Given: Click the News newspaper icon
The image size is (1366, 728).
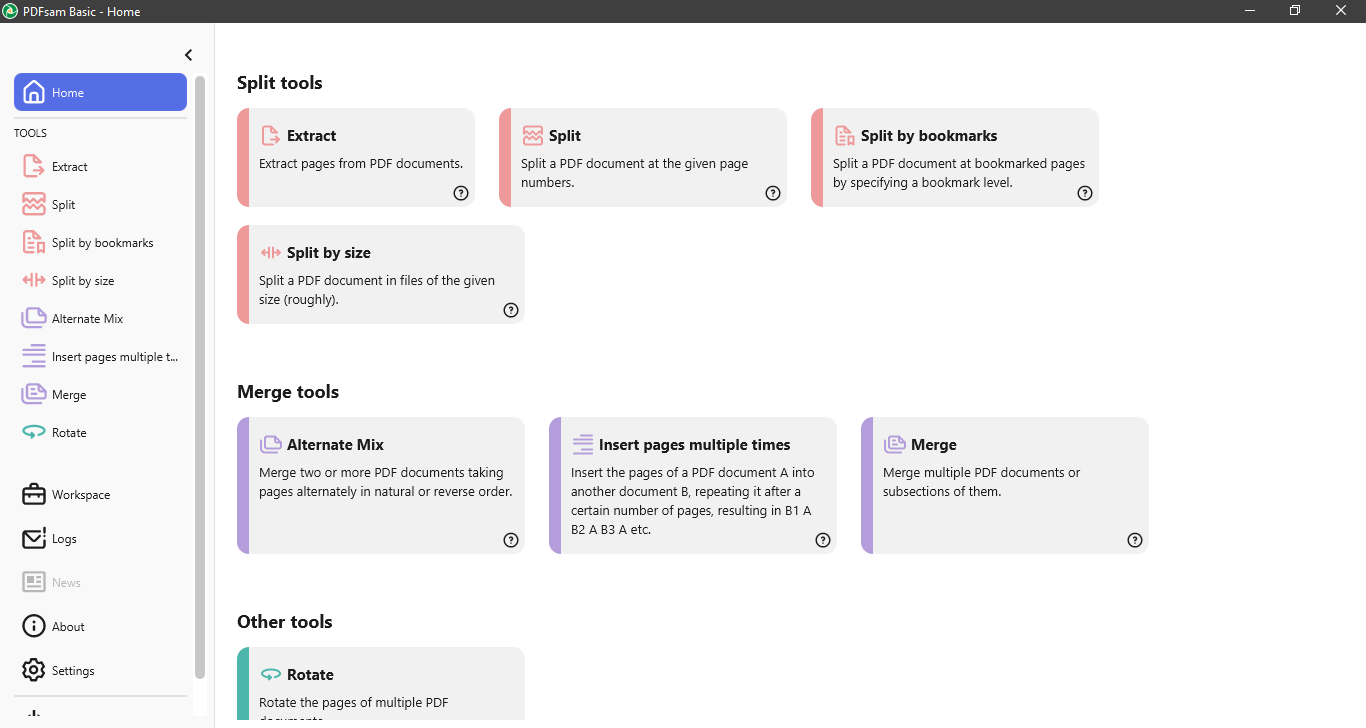Looking at the screenshot, I should 34,583.
